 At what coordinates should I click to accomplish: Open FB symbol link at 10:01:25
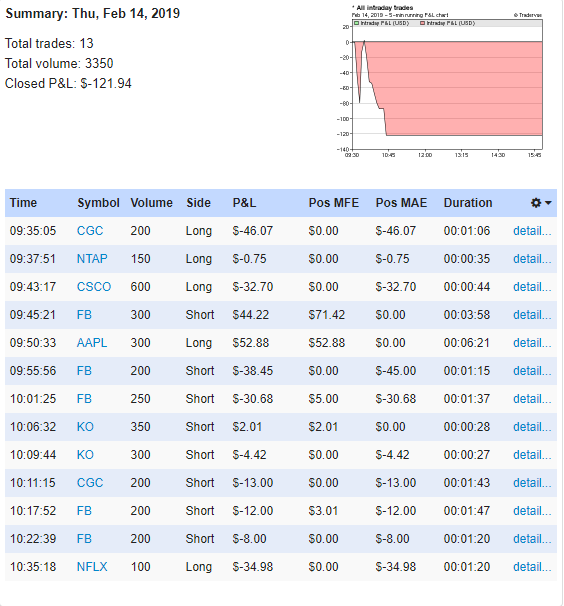pyautogui.click(x=84, y=399)
